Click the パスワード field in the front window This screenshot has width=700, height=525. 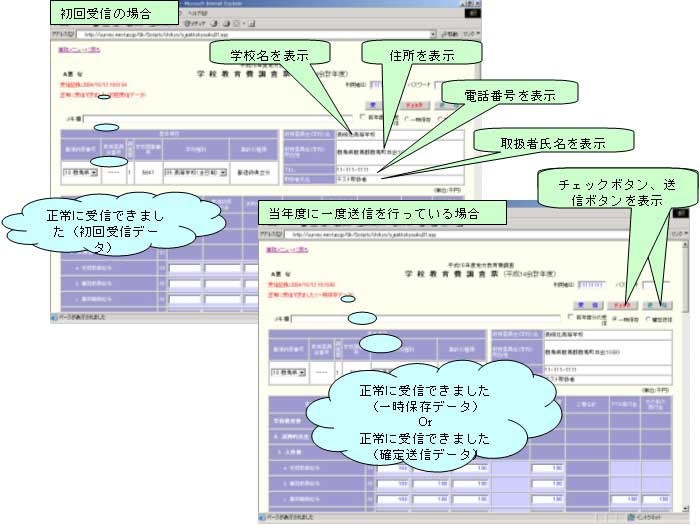click(x=656, y=284)
